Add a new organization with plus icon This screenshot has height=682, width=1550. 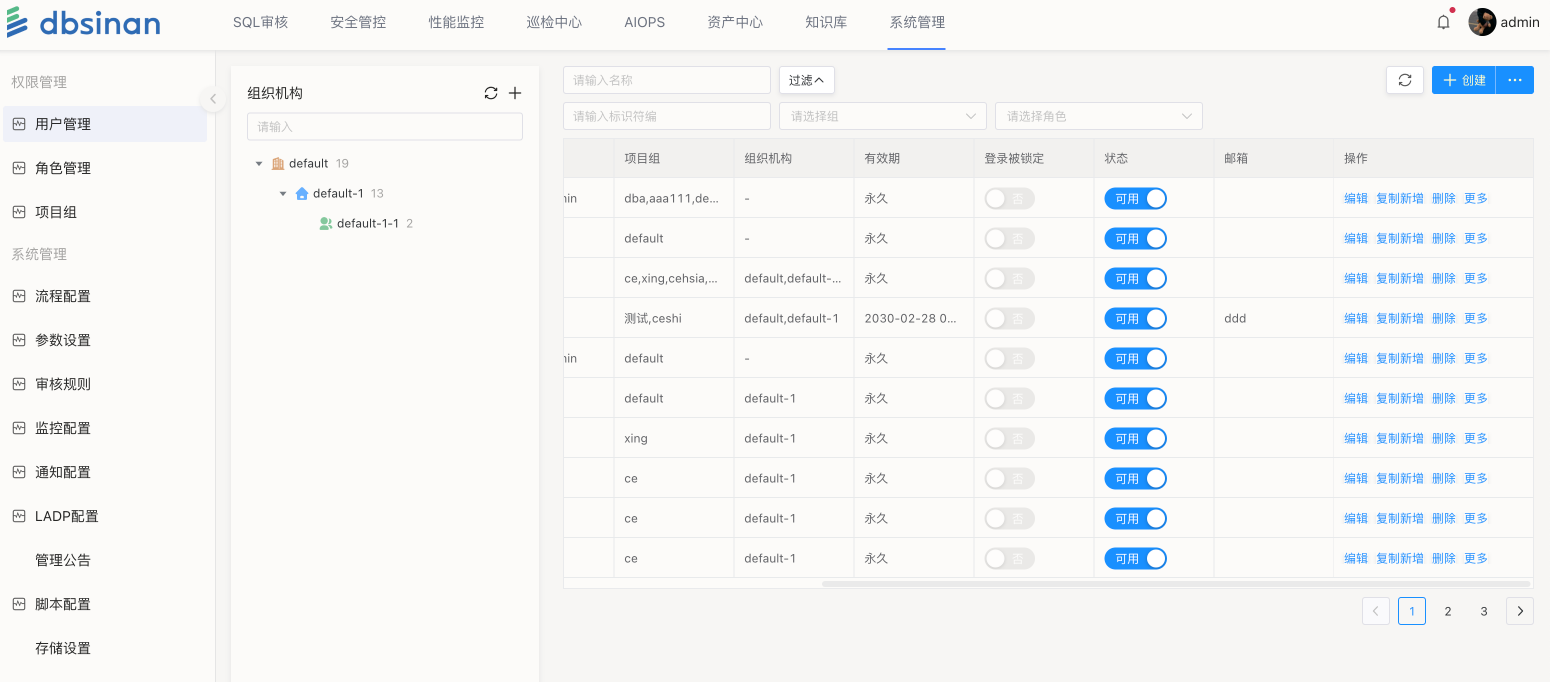pyautogui.click(x=515, y=93)
